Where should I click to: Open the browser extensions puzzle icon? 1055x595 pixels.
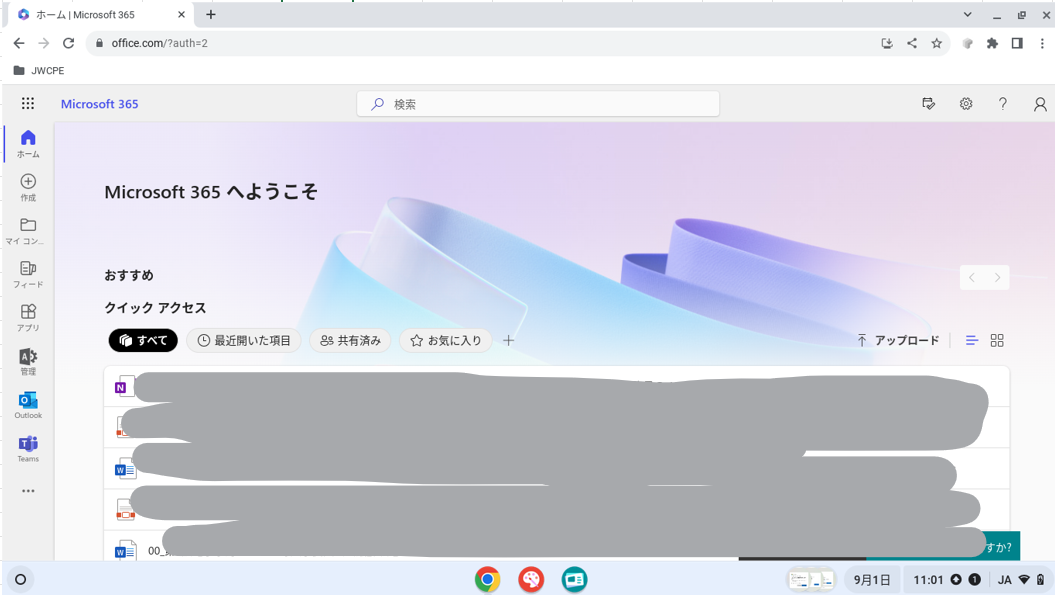pos(992,43)
